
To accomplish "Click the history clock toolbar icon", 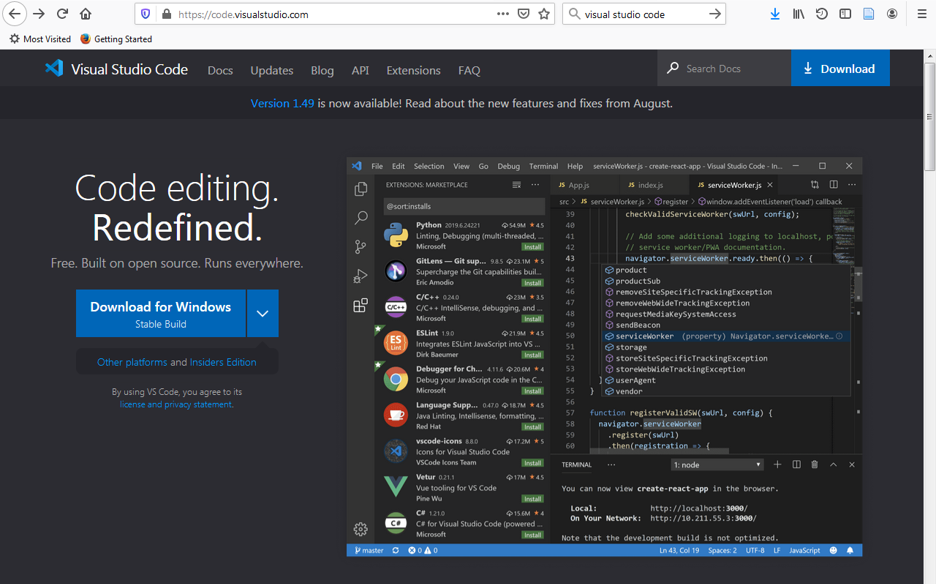I will 822,14.
